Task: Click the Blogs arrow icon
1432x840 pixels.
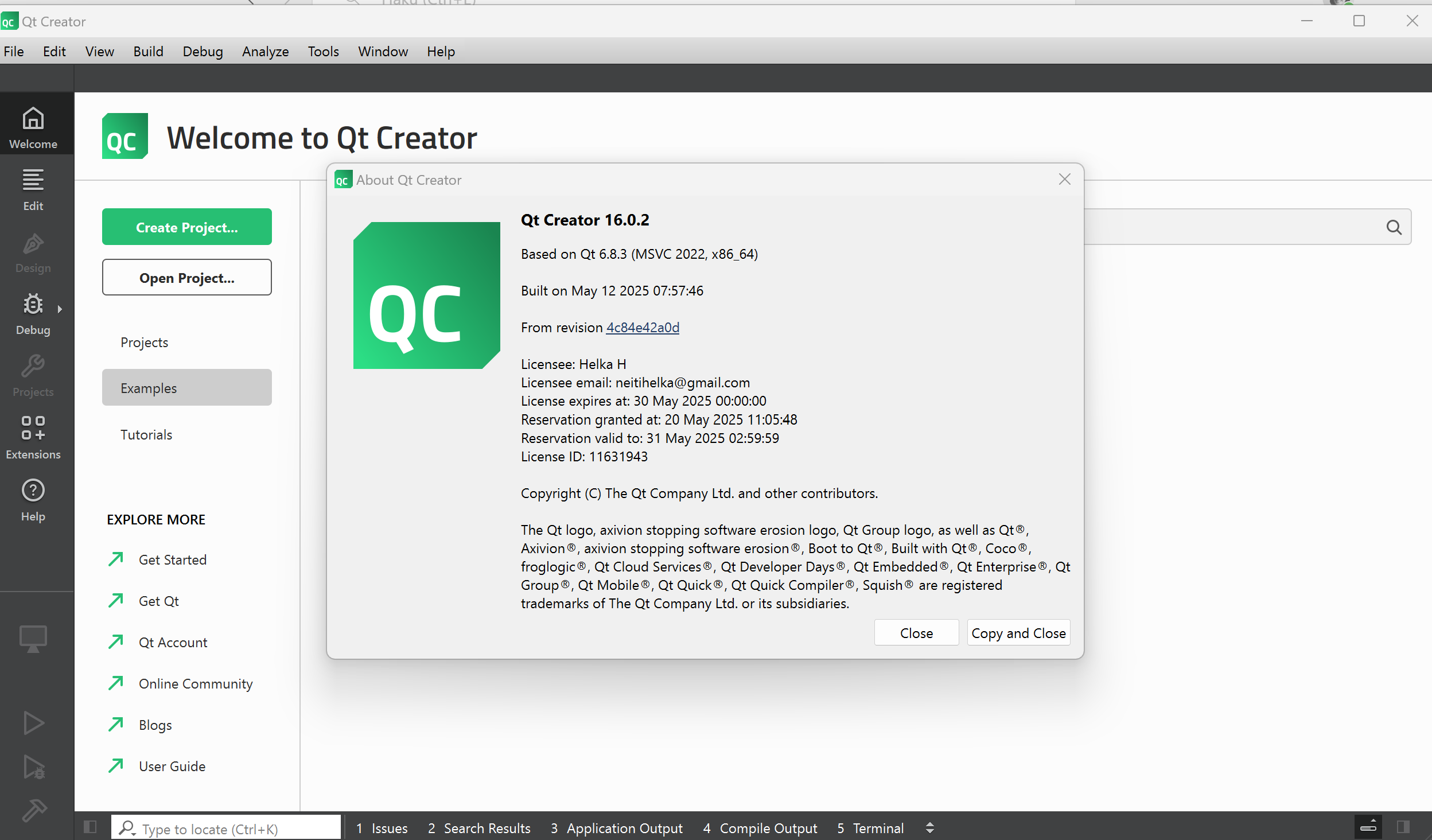Action: point(116,724)
